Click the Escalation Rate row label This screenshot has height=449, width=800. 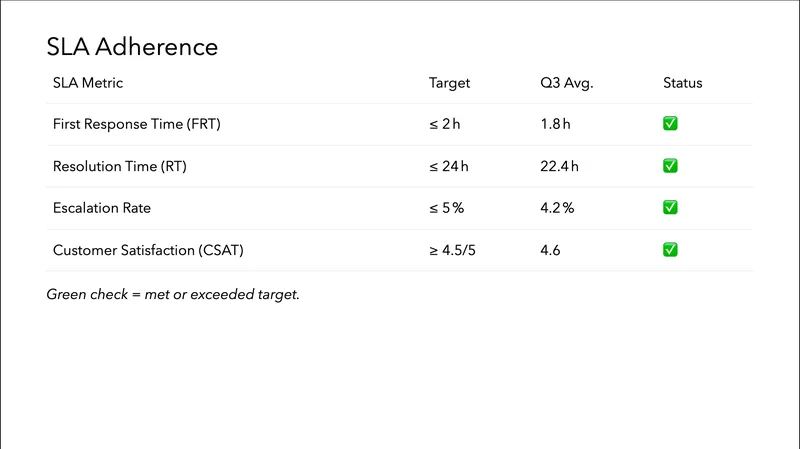[101, 208]
